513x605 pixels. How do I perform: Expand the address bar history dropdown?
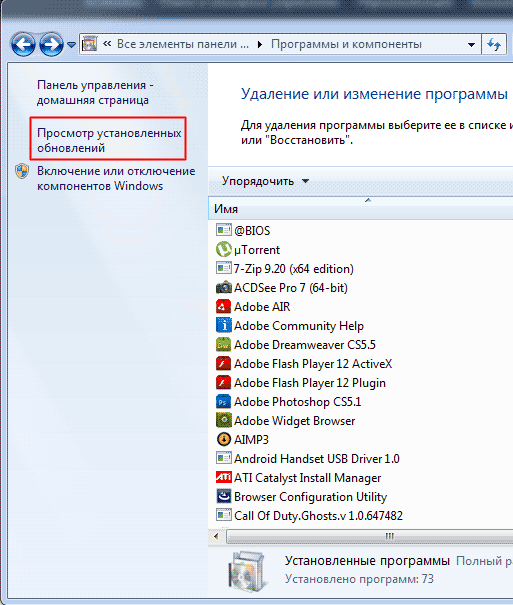tap(471, 45)
